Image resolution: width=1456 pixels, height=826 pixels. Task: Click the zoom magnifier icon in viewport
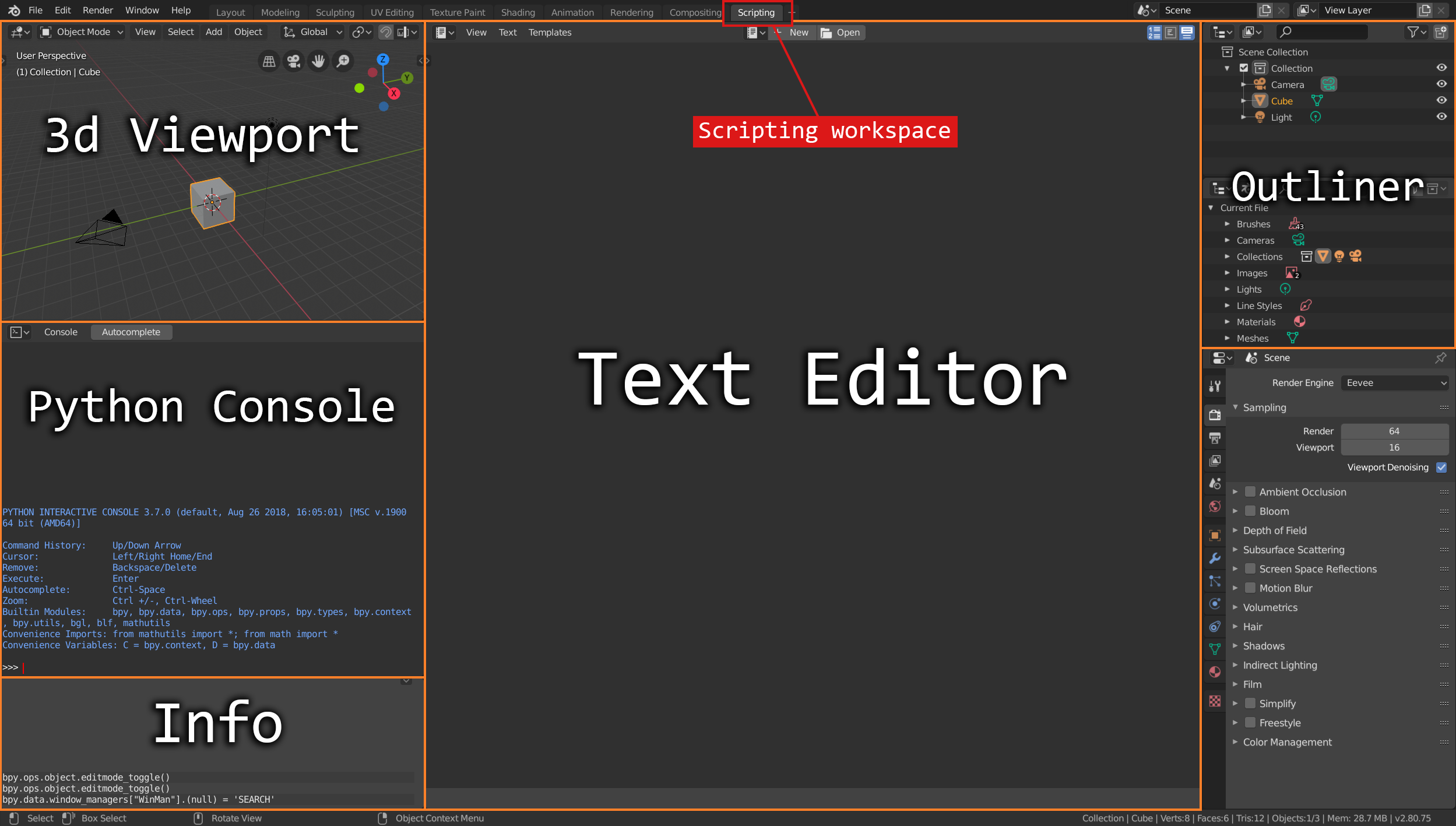[x=343, y=61]
